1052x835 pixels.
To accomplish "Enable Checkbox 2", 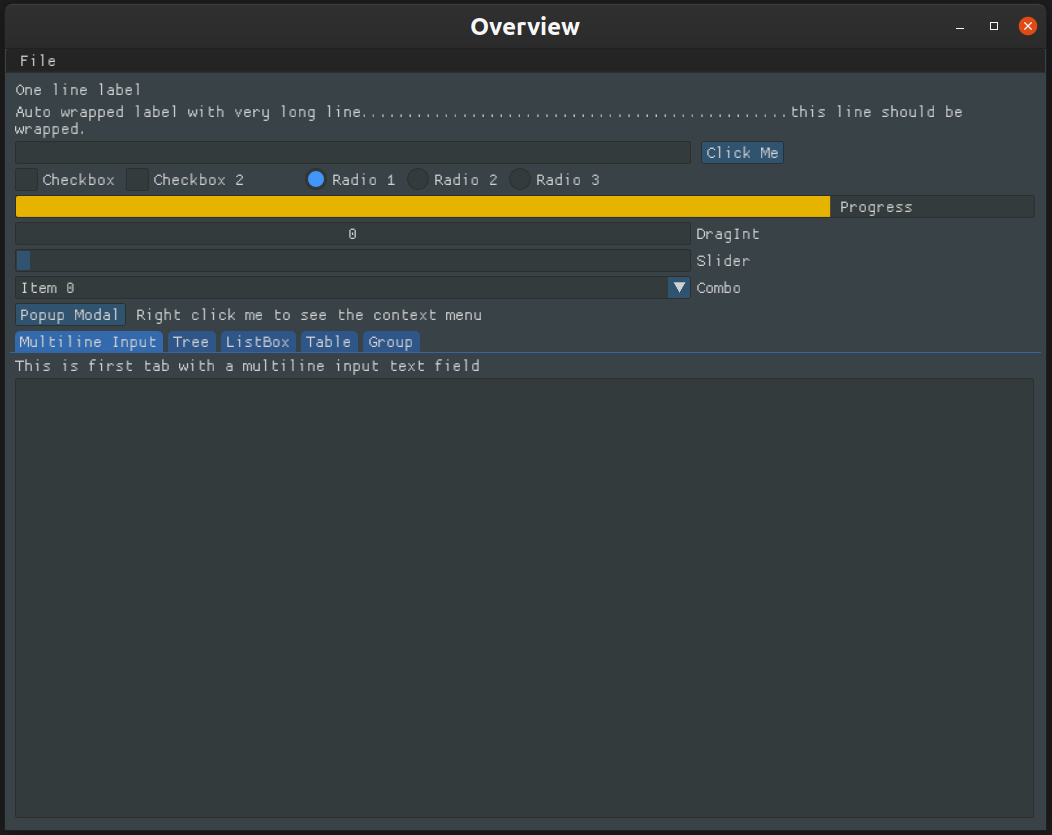I will [138, 180].
